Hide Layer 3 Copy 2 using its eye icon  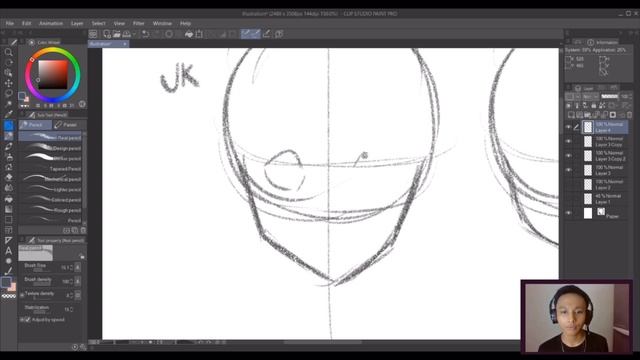(568, 156)
